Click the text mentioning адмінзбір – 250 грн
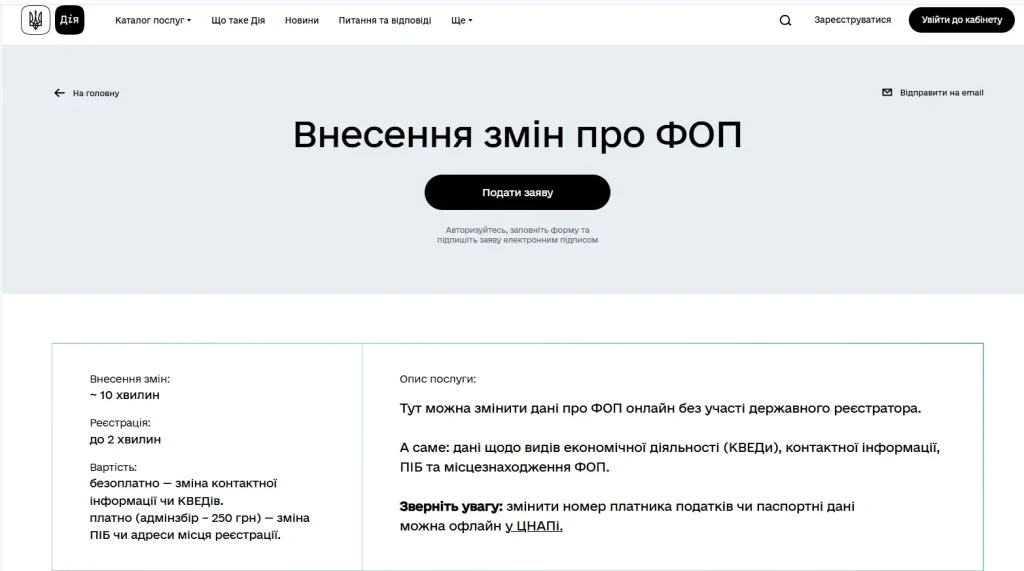This screenshot has height=571, width=1024. pos(200,526)
